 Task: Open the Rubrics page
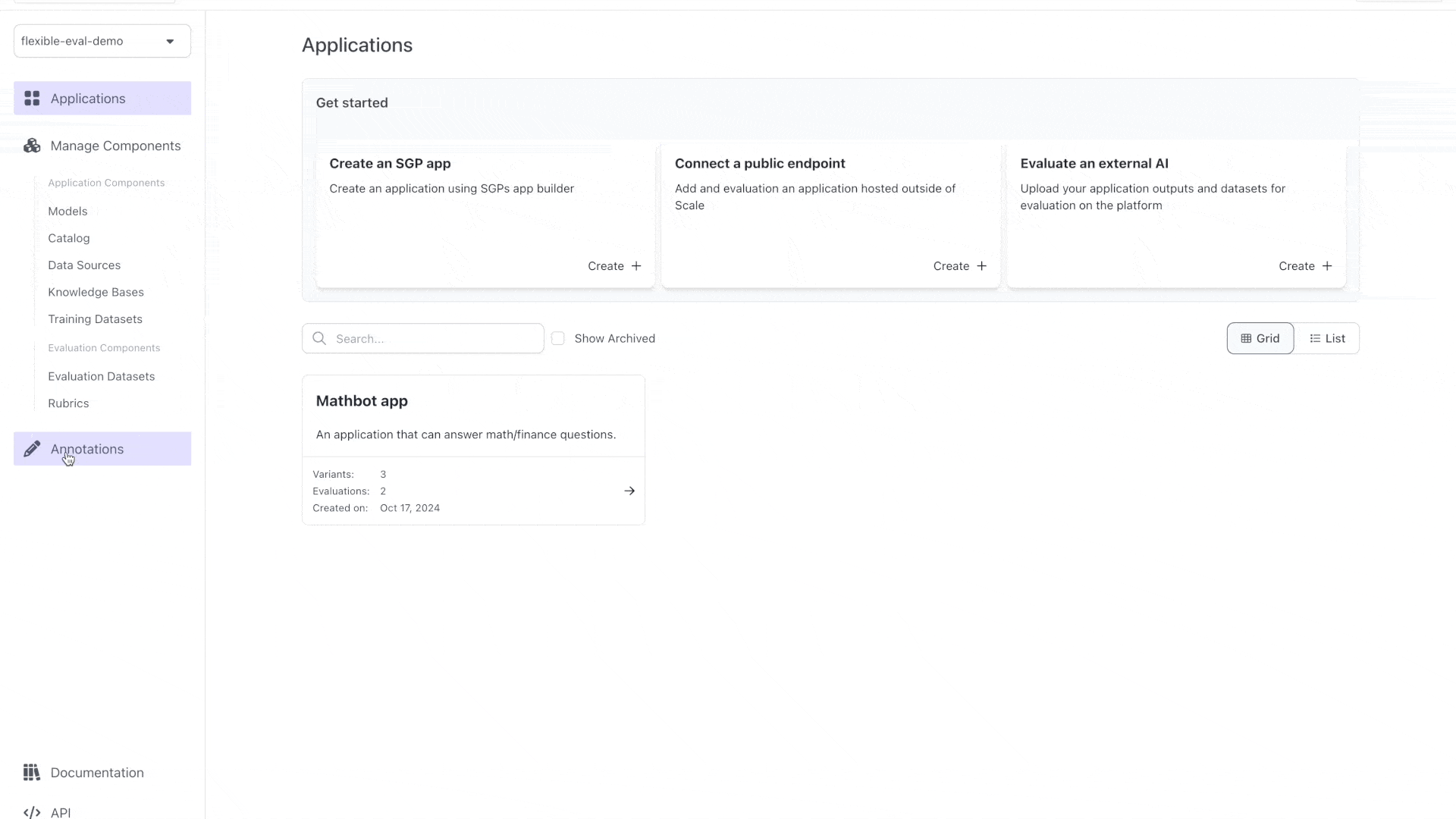pyautogui.click(x=68, y=403)
